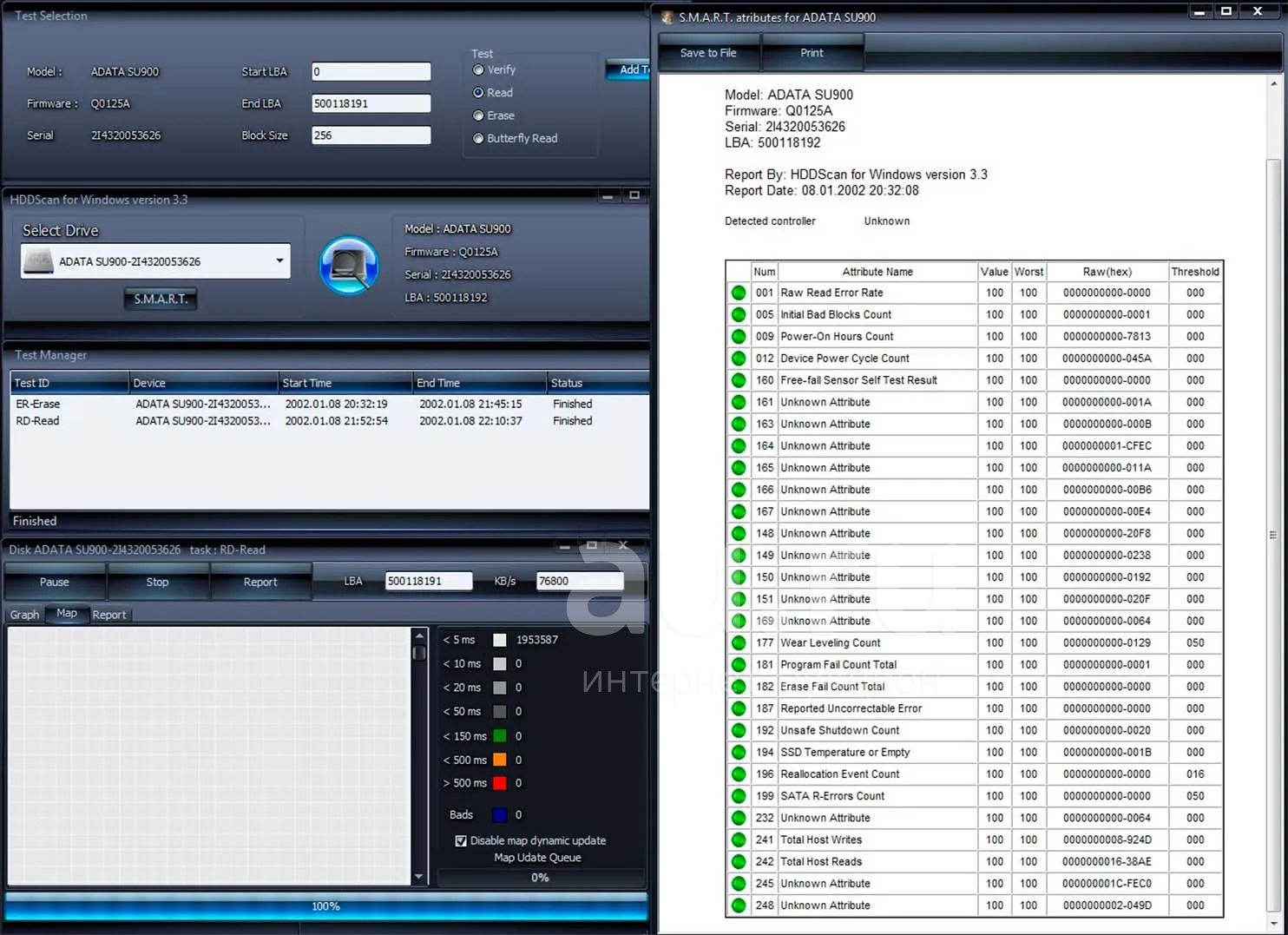The image size is (1288, 935).
Task: Select the Verify test option
Action: (x=478, y=69)
